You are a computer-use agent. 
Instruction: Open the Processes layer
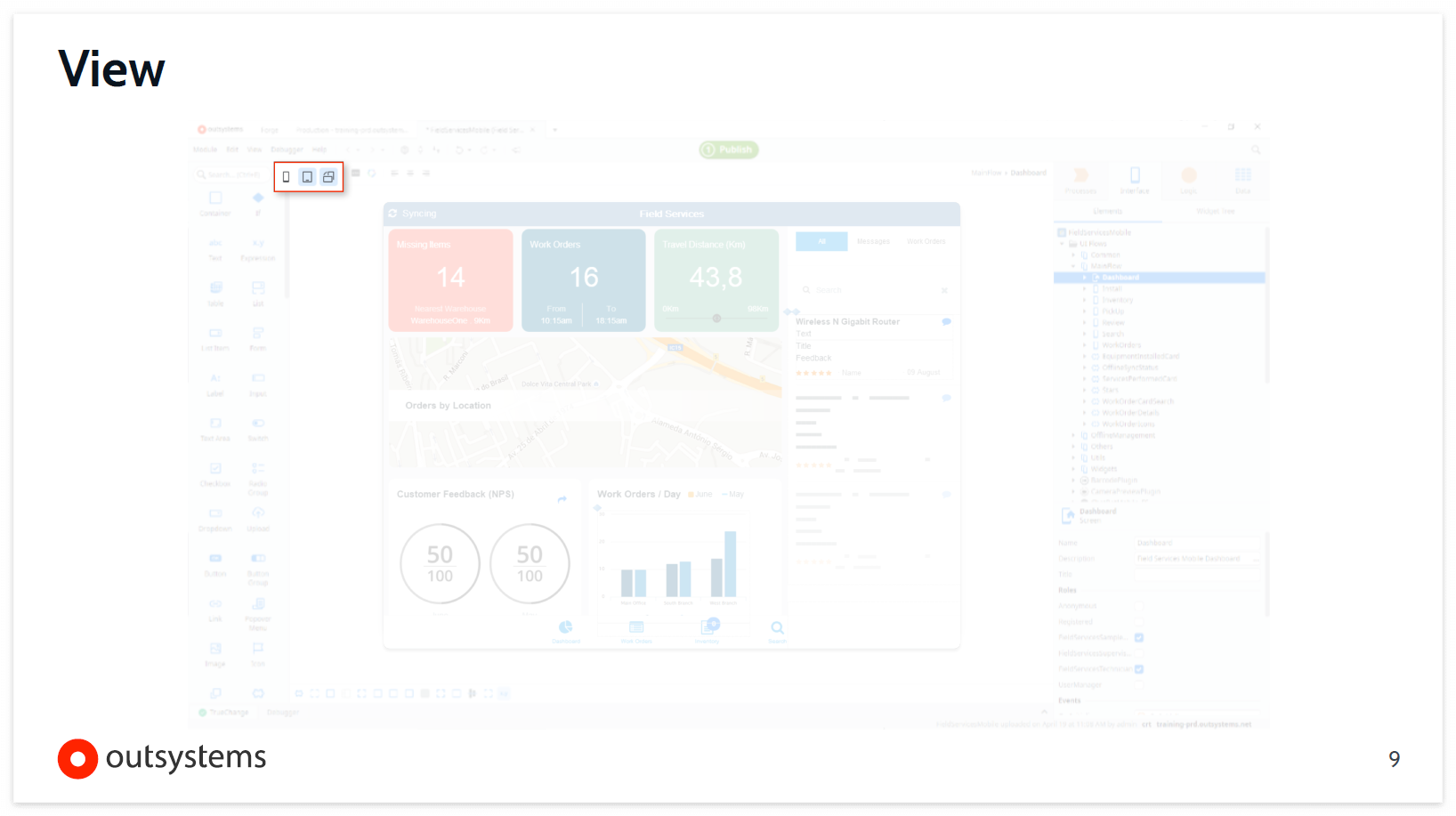point(1081,180)
